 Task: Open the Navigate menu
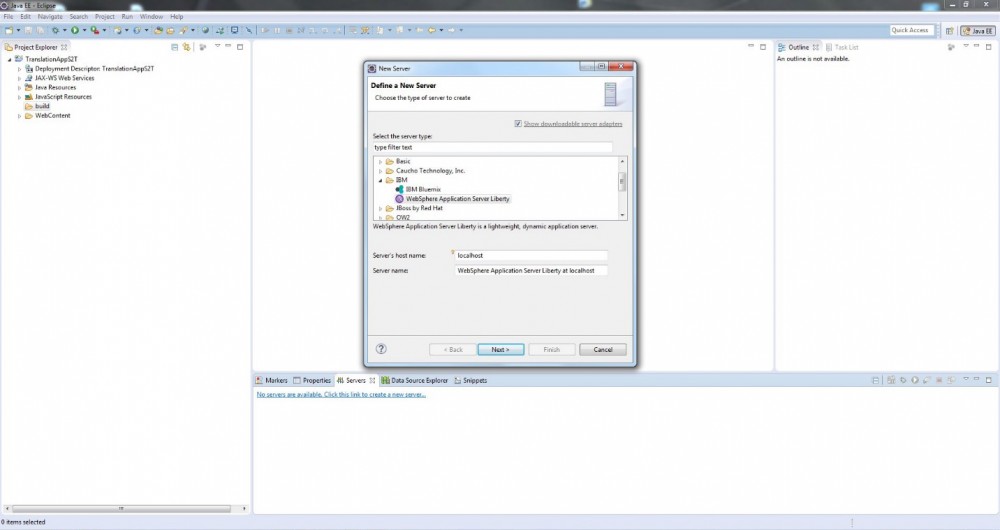[x=50, y=17]
